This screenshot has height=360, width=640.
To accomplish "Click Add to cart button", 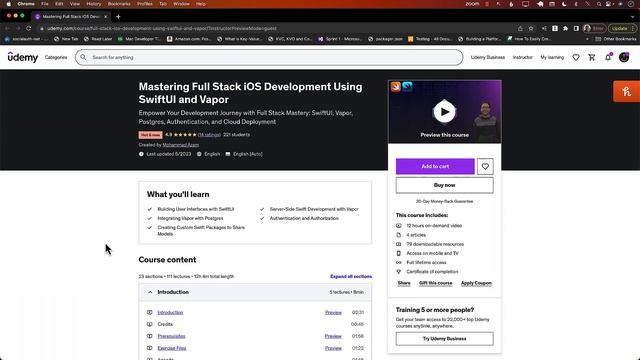I will 435,166.
